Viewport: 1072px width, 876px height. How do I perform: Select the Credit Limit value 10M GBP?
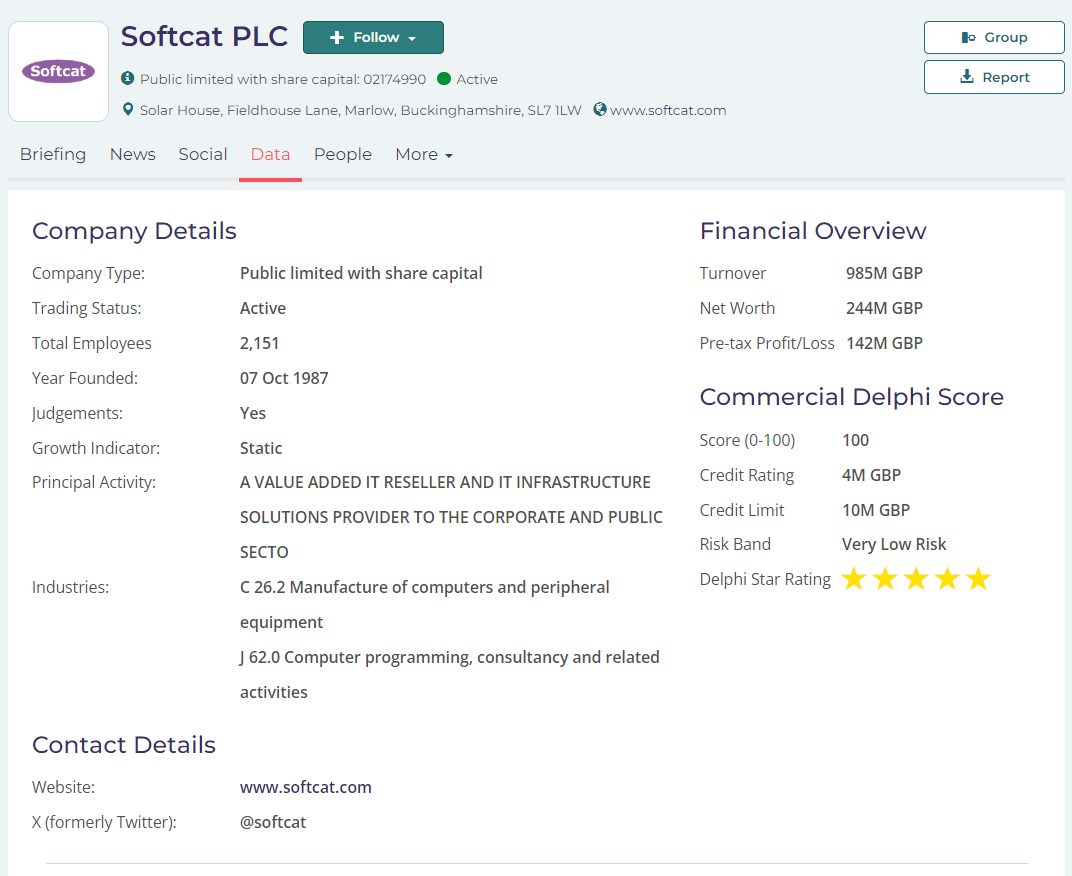[876, 510]
